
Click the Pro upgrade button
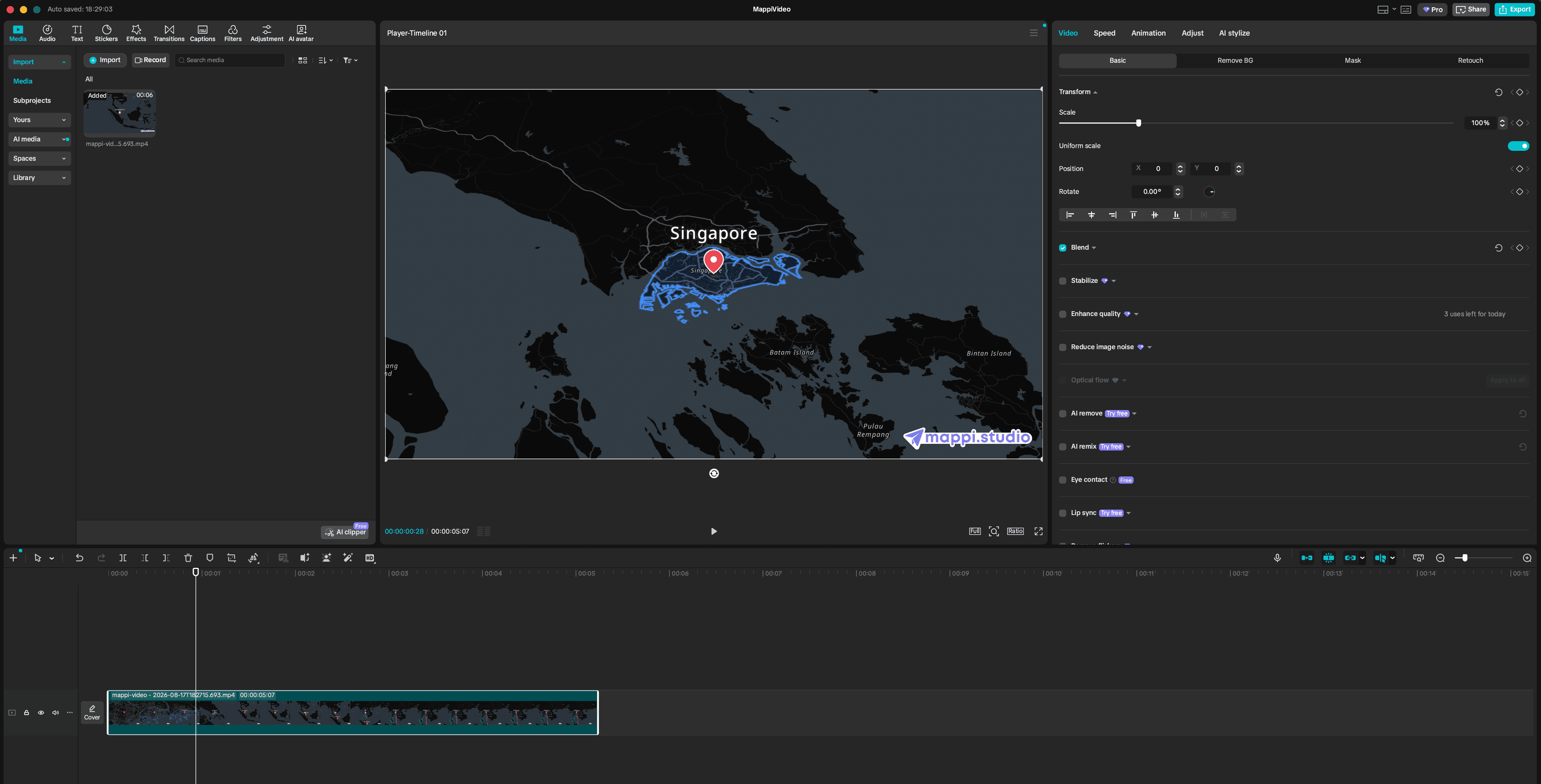coord(1433,10)
